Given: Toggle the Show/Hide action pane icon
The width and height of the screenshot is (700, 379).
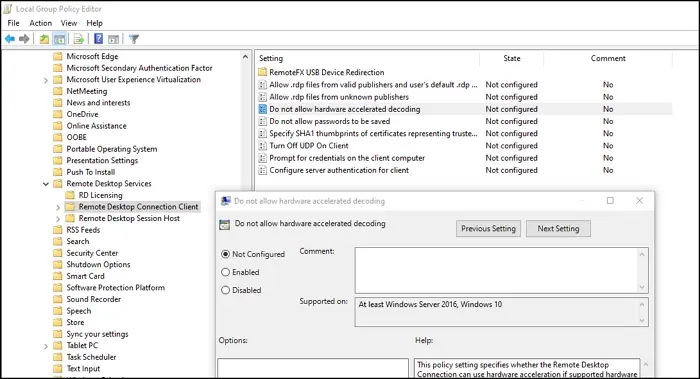Looking at the screenshot, I should pos(114,39).
